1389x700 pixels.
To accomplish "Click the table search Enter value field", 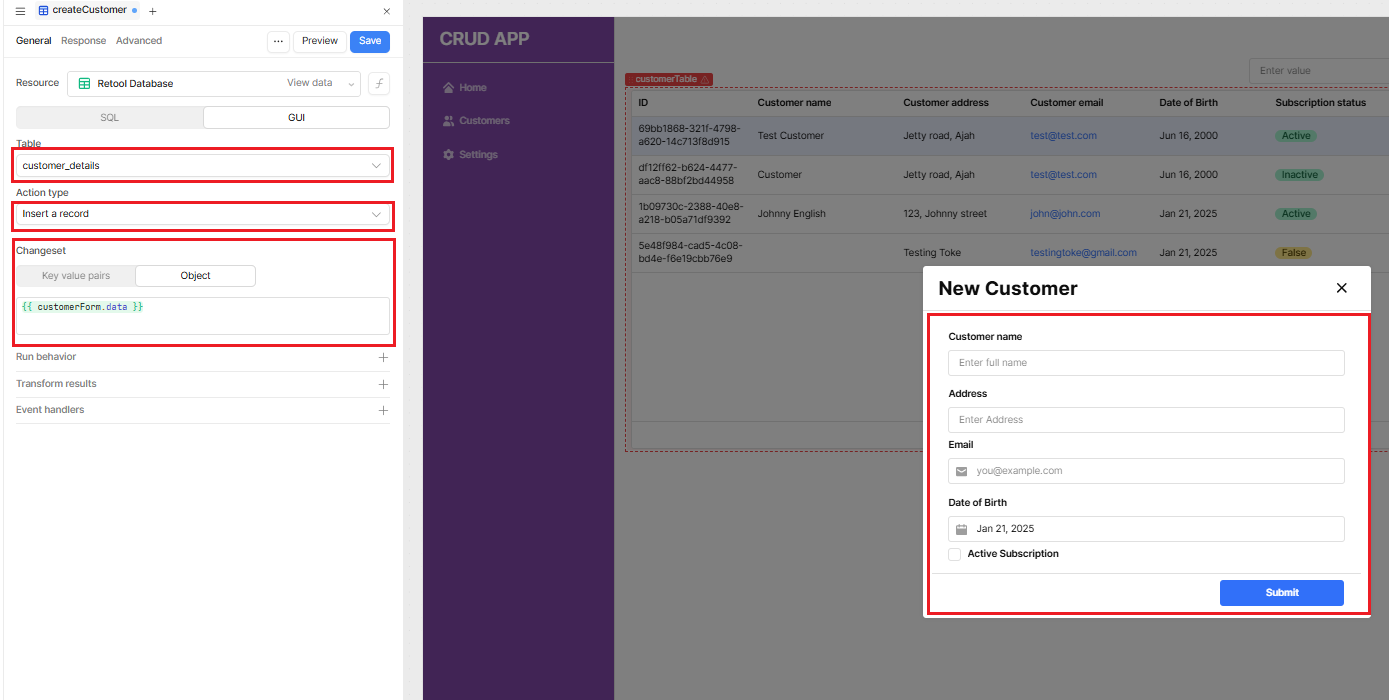I will (x=1318, y=71).
